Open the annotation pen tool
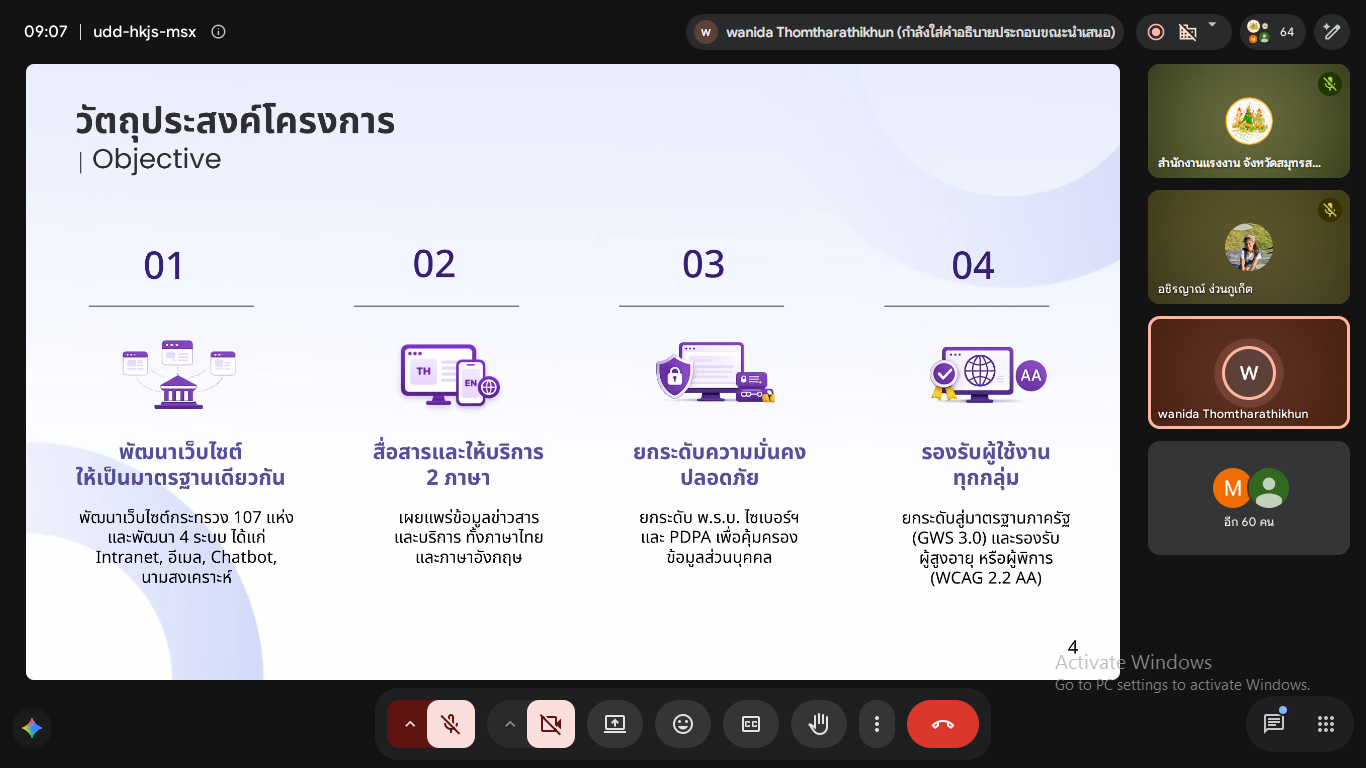The image size is (1366, 768). (x=1332, y=32)
